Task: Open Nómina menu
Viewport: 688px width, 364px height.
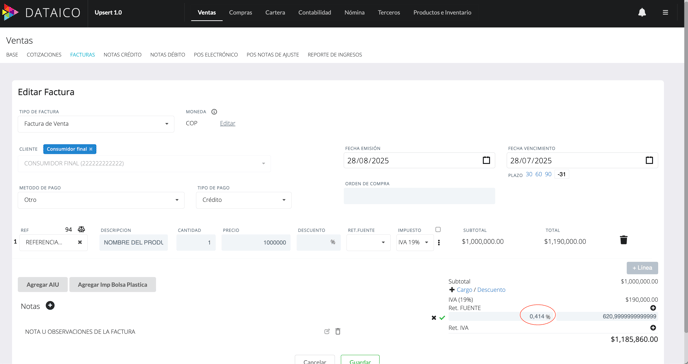Action: [x=355, y=13]
